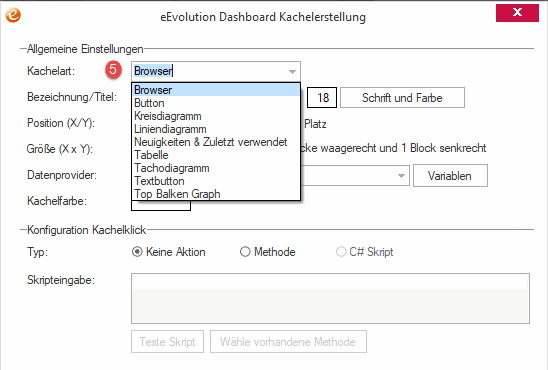Click the Variablen button
The image size is (548, 370).
point(450,176)
